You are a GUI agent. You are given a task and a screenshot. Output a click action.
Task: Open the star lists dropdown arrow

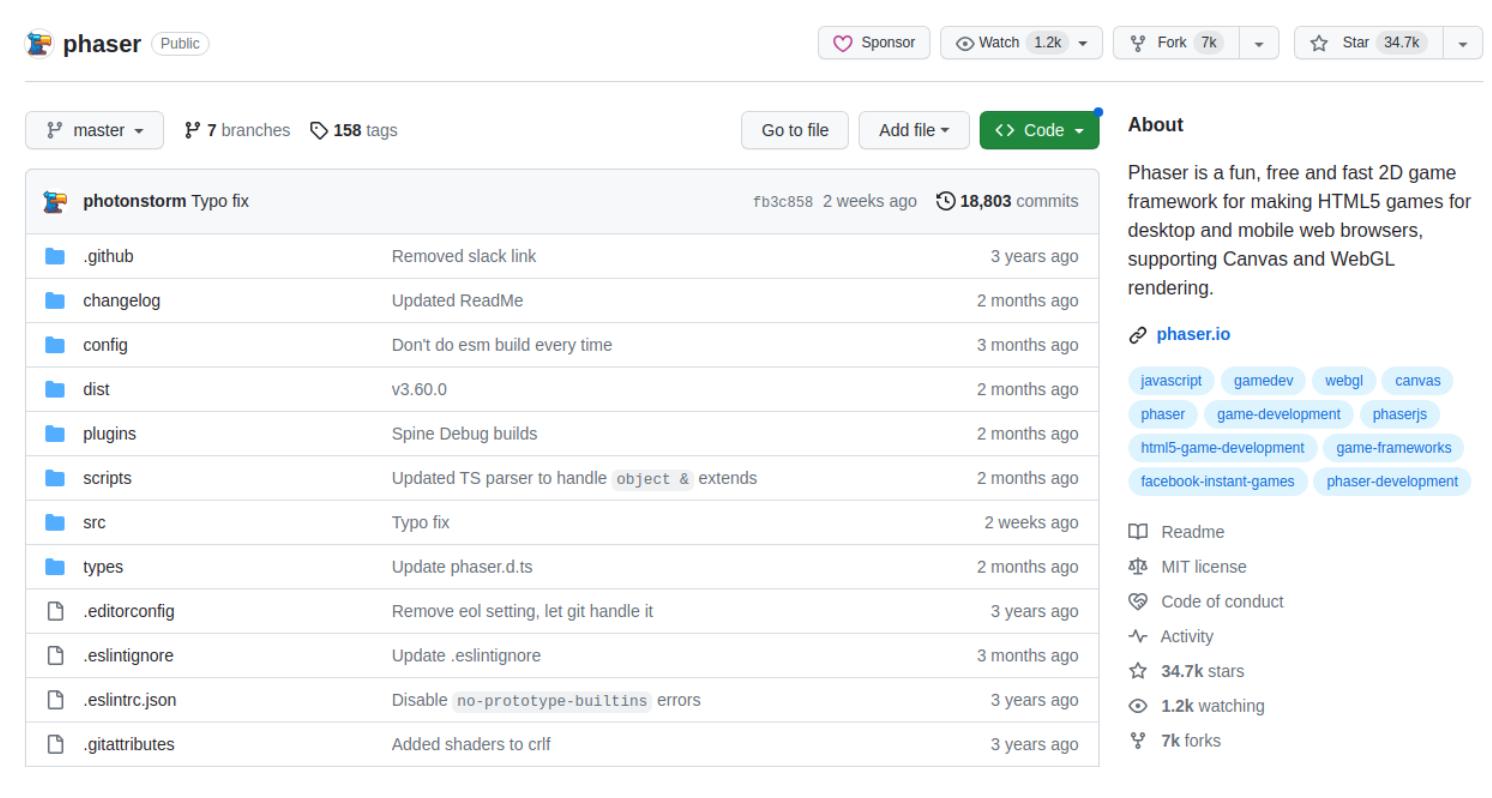(1464, 44)
